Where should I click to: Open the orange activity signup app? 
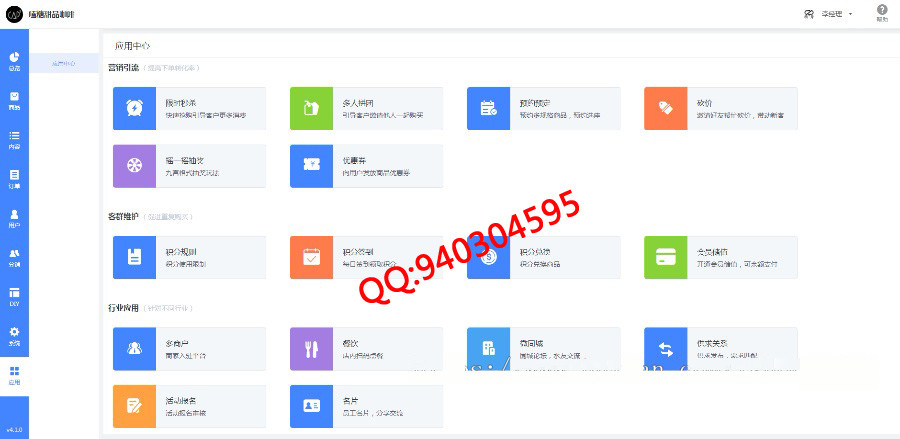(x=134, y=406)
